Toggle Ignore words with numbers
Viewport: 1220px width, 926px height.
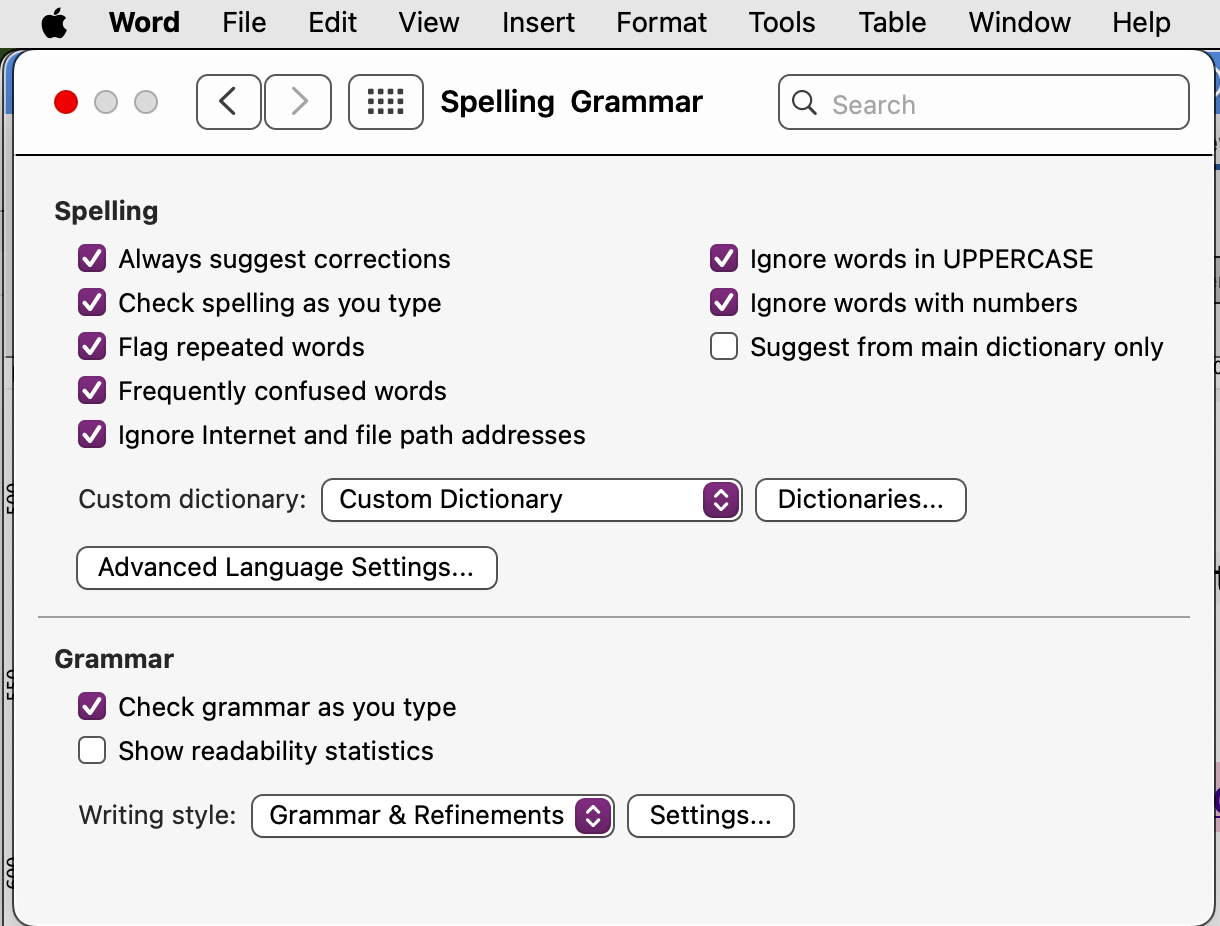(x=724, y=303)
